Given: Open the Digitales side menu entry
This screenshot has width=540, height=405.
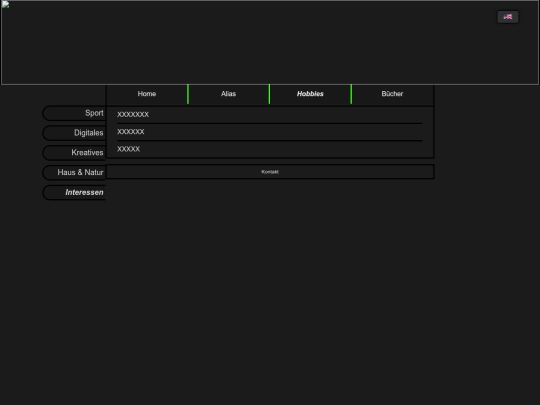Looking at the screenshot, I should (x=74, y=133).
